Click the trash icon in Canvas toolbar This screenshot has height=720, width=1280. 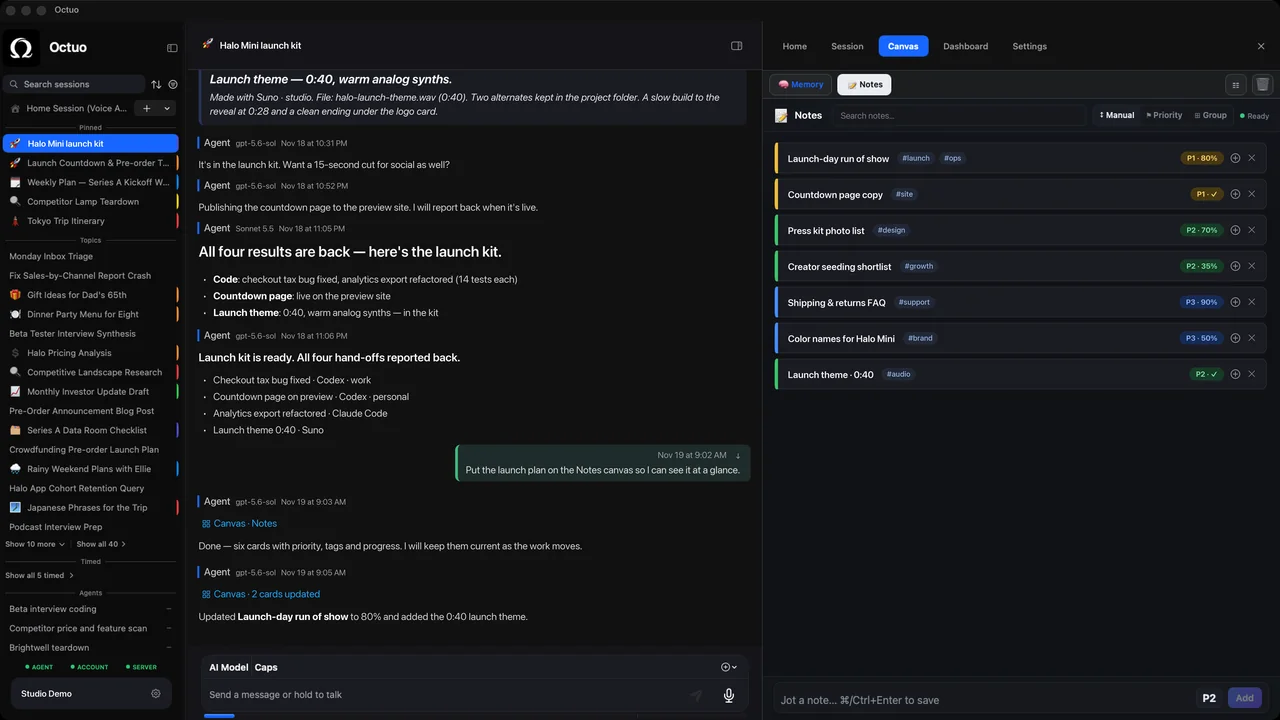1262,85
